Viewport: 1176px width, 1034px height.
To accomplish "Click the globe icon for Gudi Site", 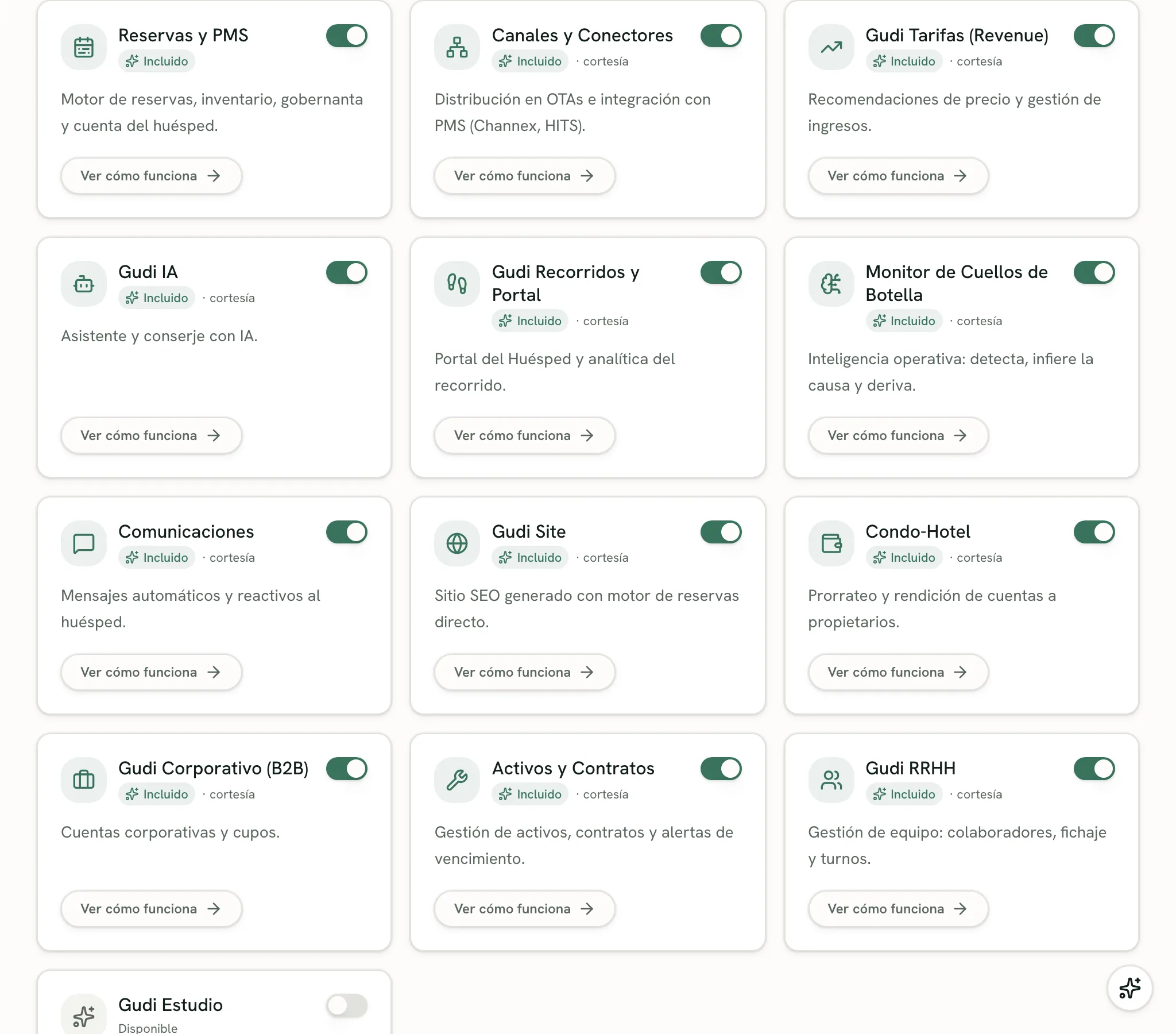I will (x=457, y=543).
